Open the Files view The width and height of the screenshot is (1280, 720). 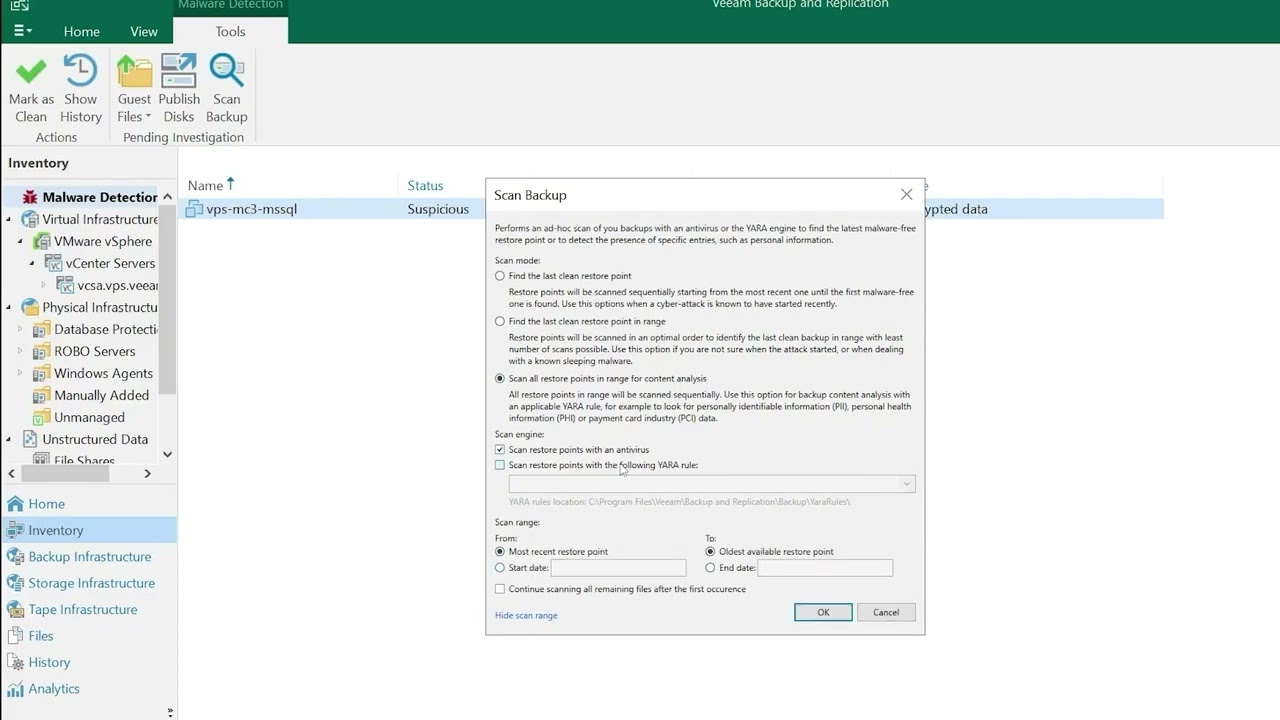point(88,635)
